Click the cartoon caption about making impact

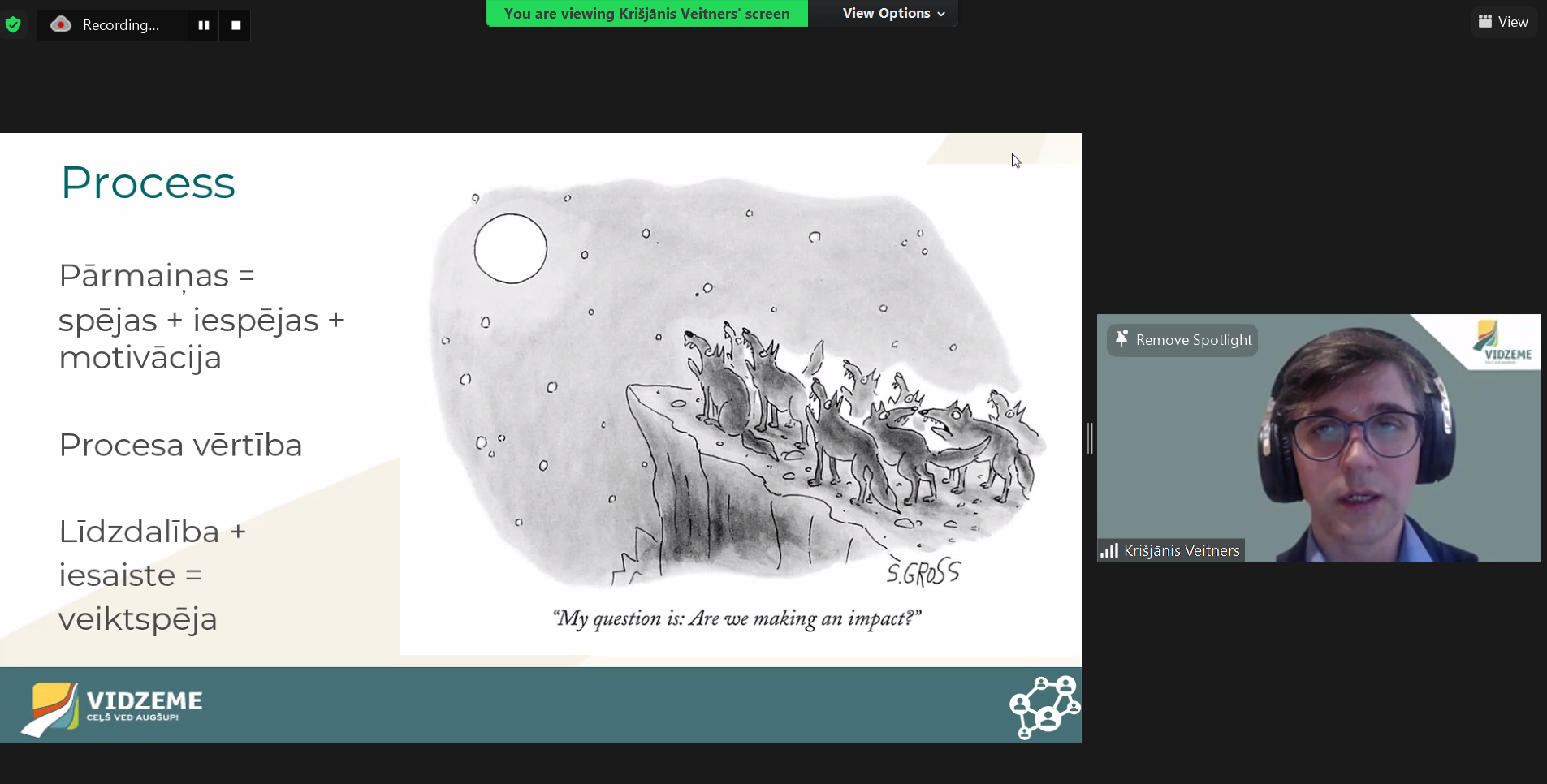737,619
